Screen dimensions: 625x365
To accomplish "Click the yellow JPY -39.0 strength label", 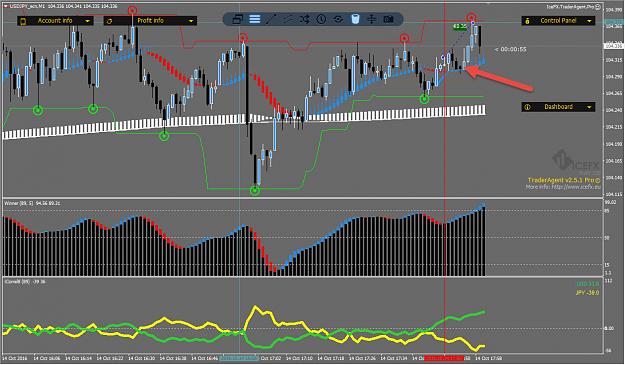I will tap(587, 293).
